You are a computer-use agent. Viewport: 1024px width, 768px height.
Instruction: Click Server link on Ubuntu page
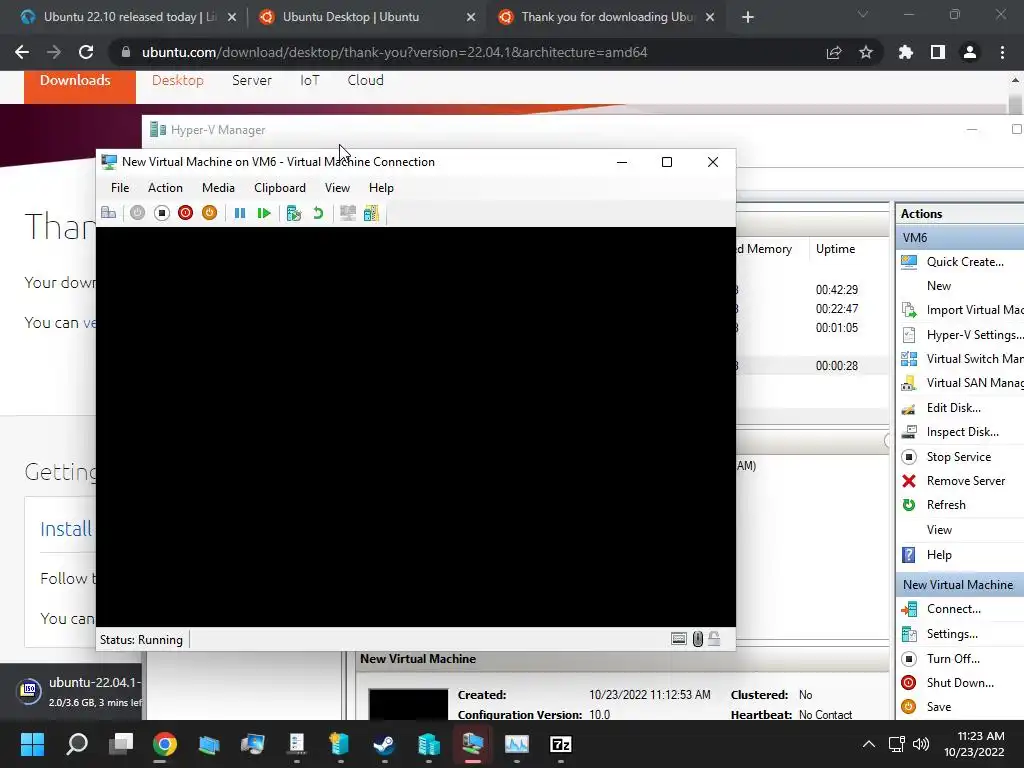click(x=251, y=80)
